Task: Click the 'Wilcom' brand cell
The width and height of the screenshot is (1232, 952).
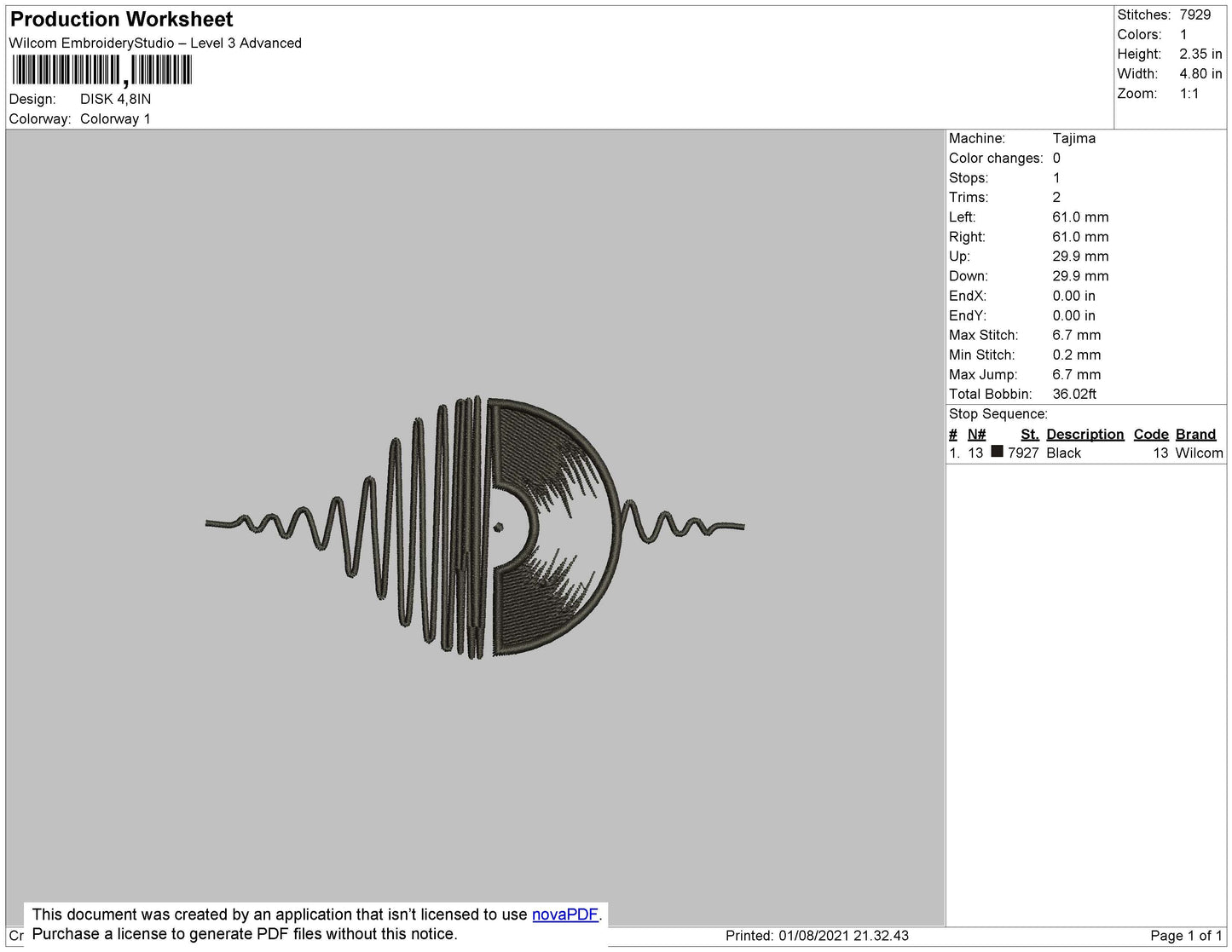Action: click(1200, 453)
